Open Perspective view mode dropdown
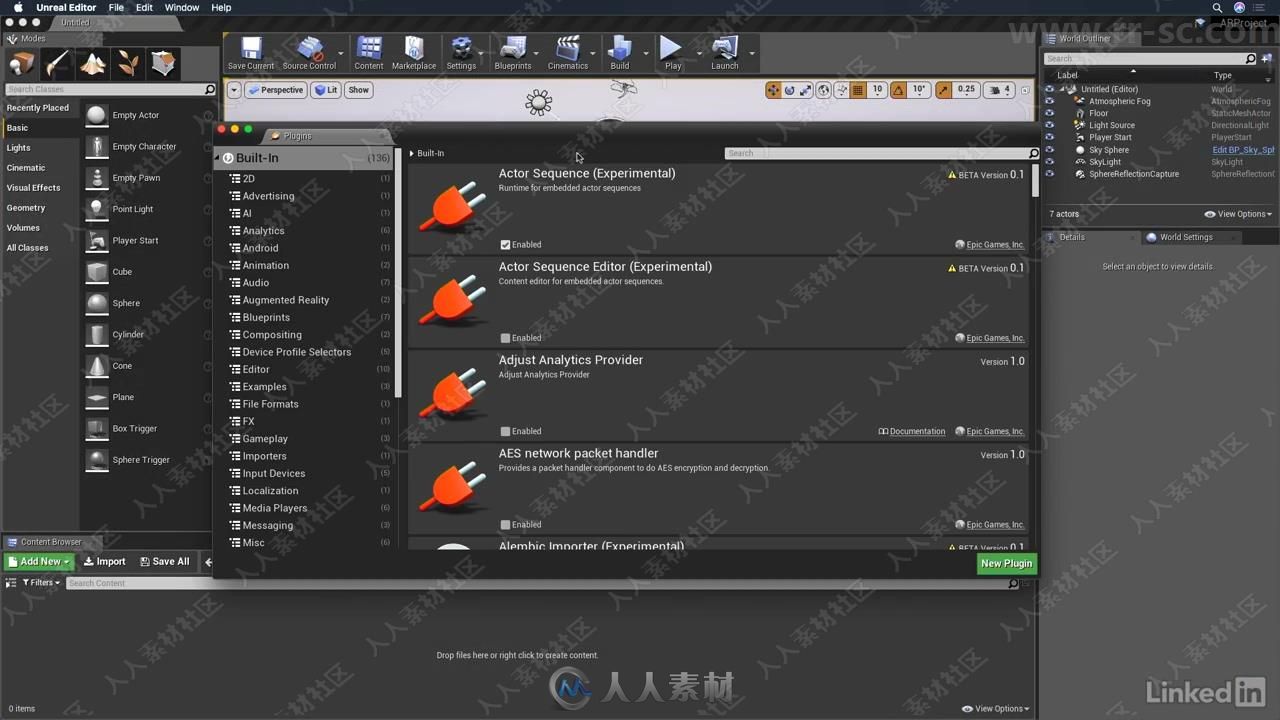Viewport: 1280px width, 720px height. pyautogui.click(x=276, y=90)
